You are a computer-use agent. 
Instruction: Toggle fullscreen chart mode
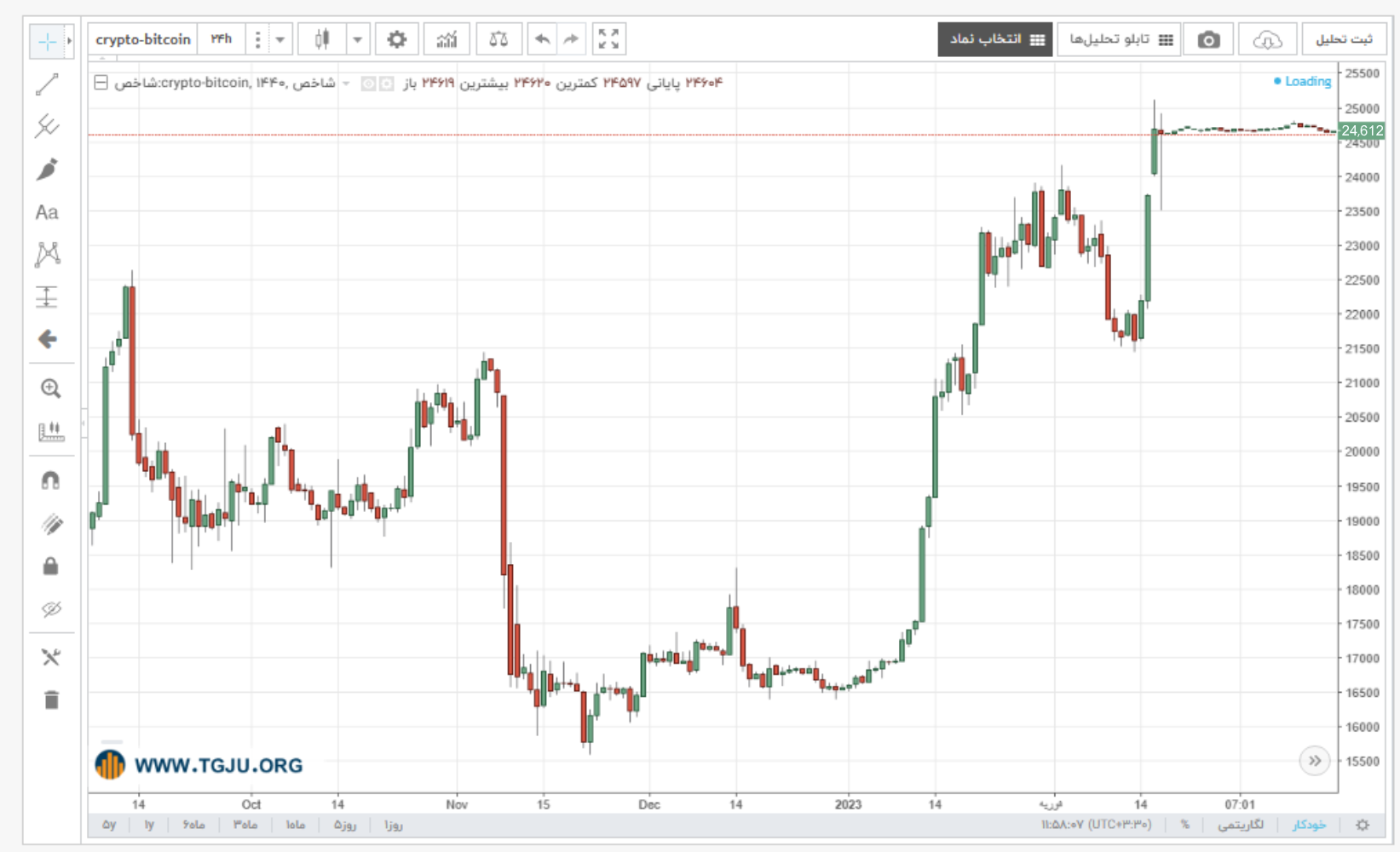click(608, 39)
